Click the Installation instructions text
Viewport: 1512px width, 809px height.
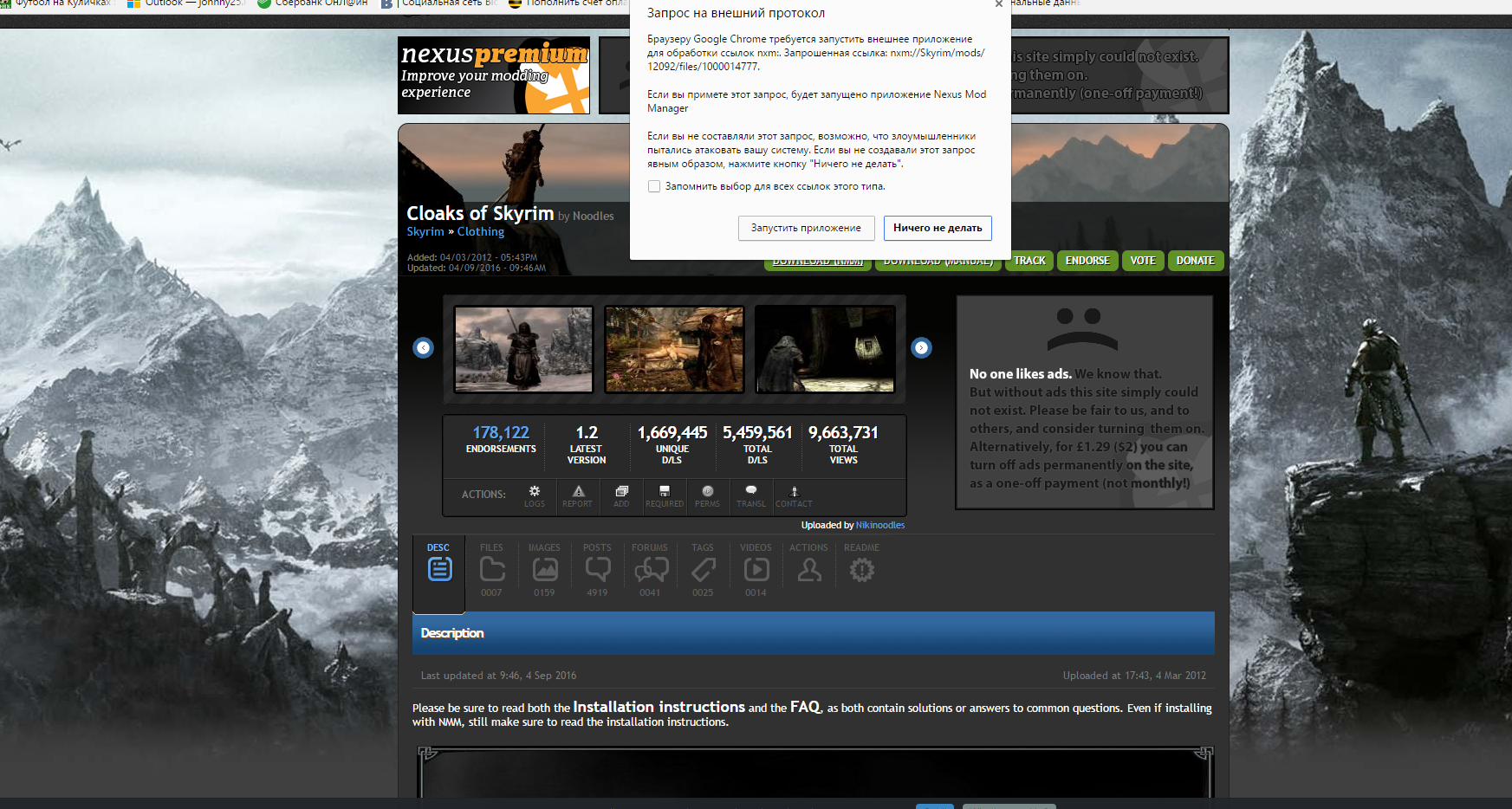[659, 708]
